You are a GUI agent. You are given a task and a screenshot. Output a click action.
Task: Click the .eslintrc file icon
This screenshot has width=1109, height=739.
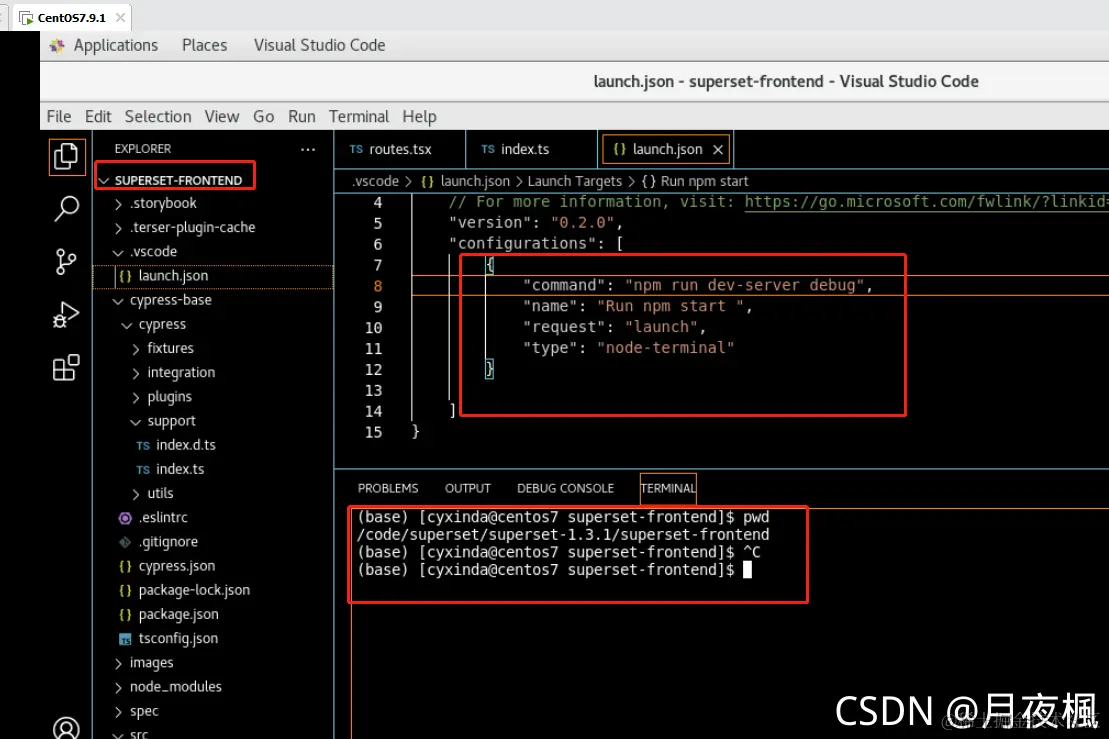[x=125, y=518]
